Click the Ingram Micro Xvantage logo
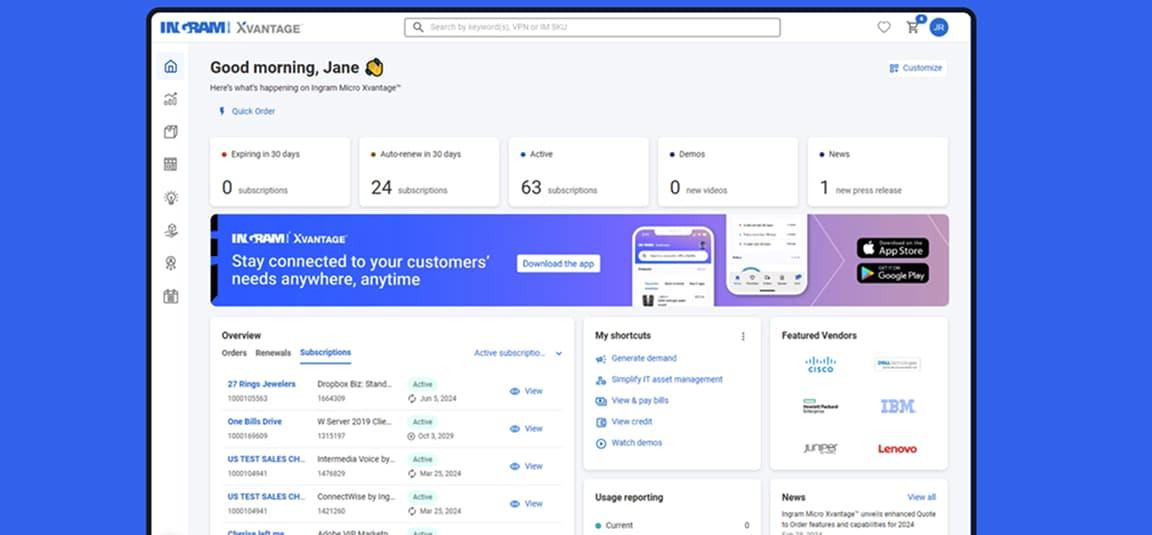The image size is (1152, 535). [231, 28]
